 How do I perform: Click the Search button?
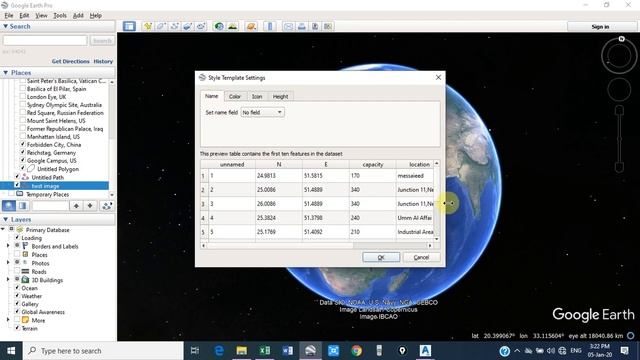pyautogui.click(x=102, y=41)
